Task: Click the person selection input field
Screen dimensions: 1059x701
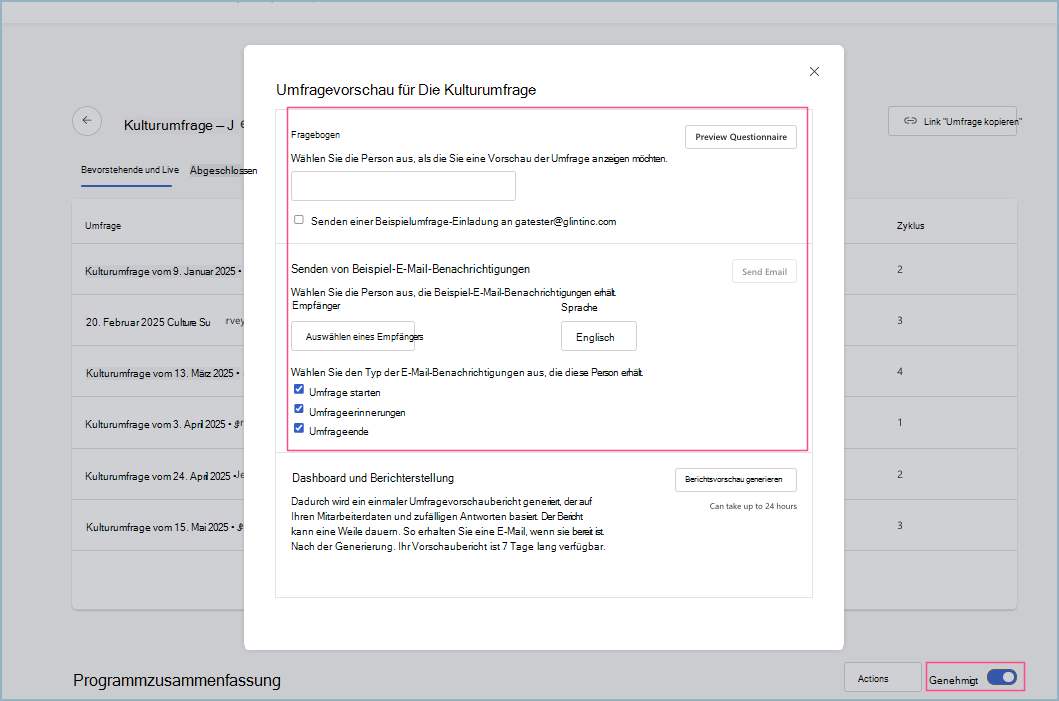Action: 403,186
